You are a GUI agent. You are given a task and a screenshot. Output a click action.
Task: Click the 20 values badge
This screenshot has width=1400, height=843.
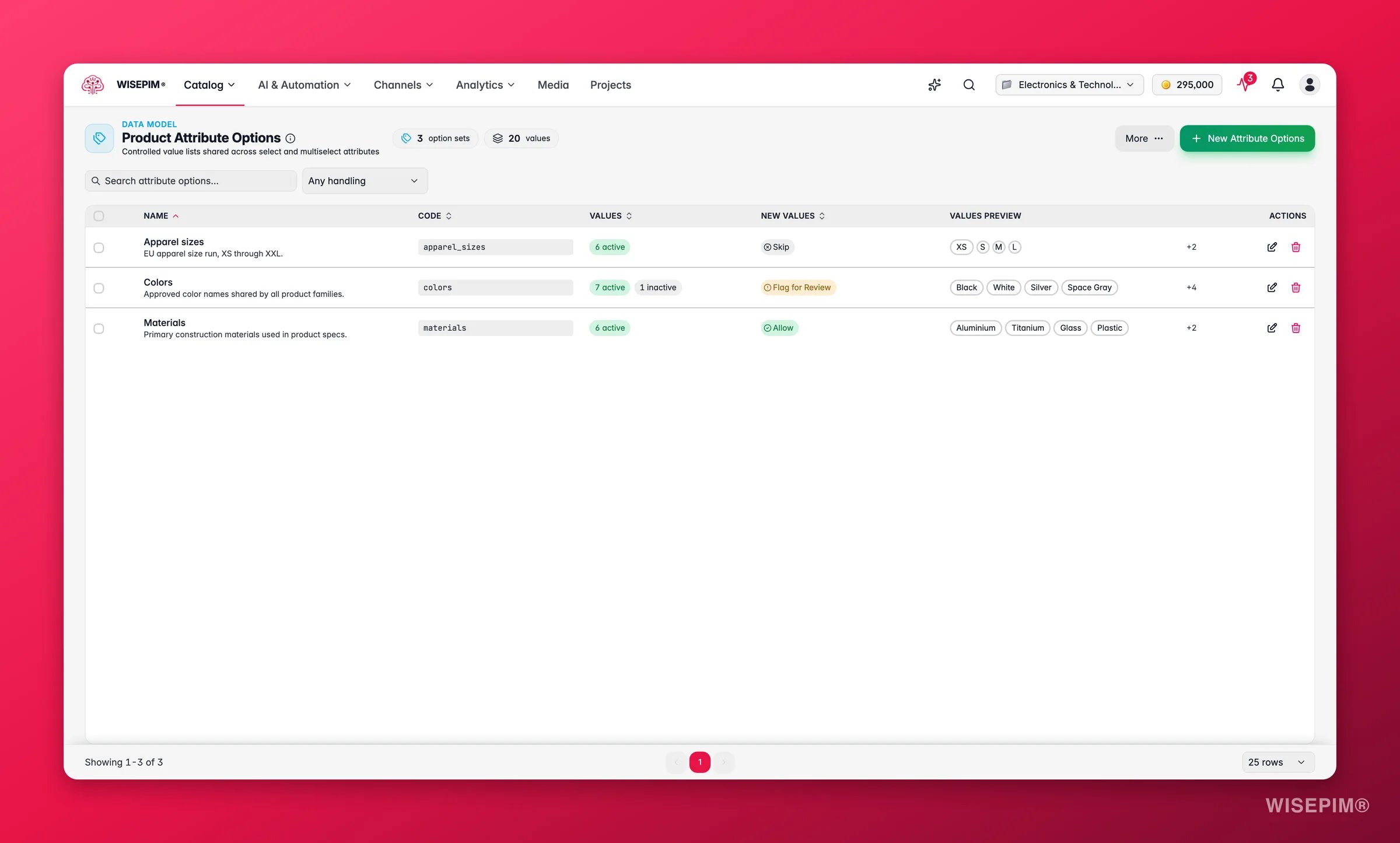521,138
